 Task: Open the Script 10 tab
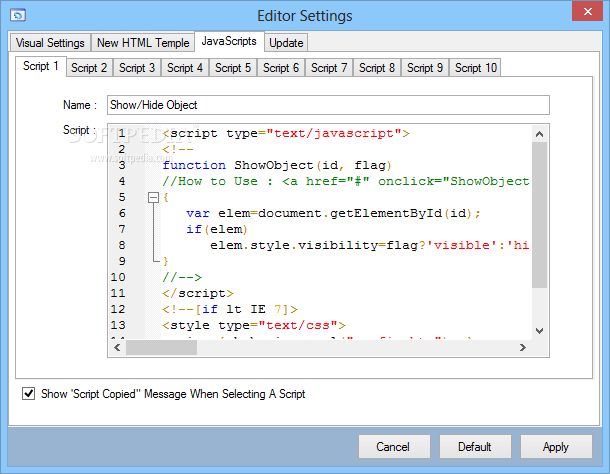[475, 68]
